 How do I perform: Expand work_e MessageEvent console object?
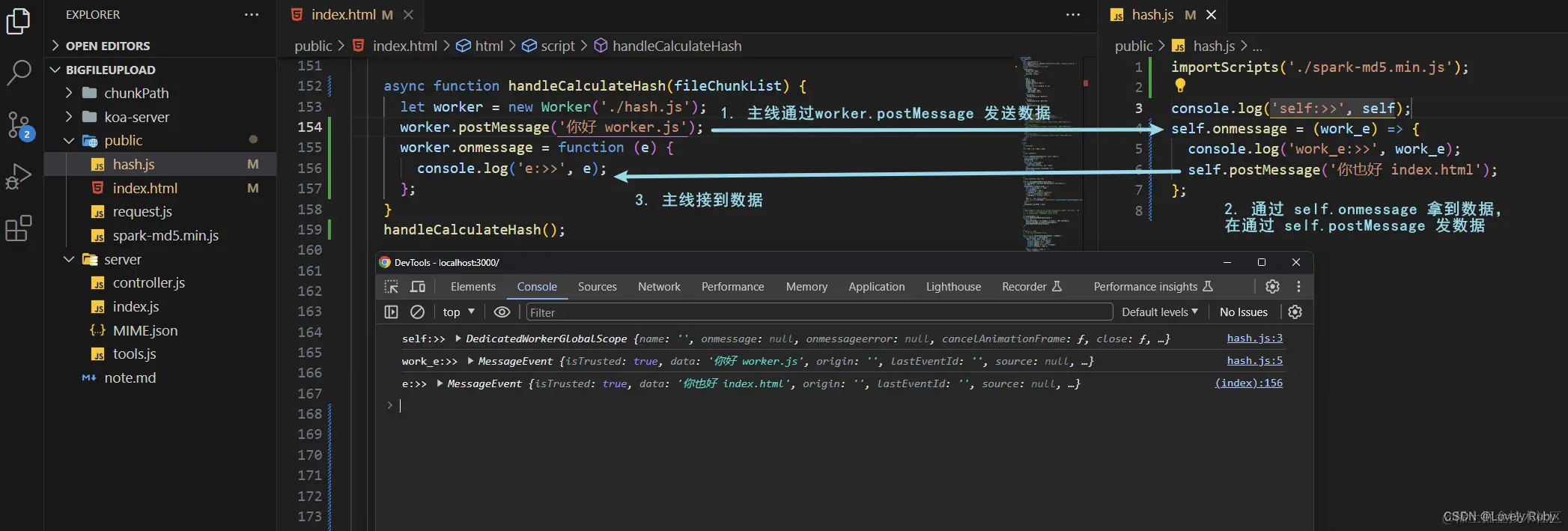[x=470, y=361]
